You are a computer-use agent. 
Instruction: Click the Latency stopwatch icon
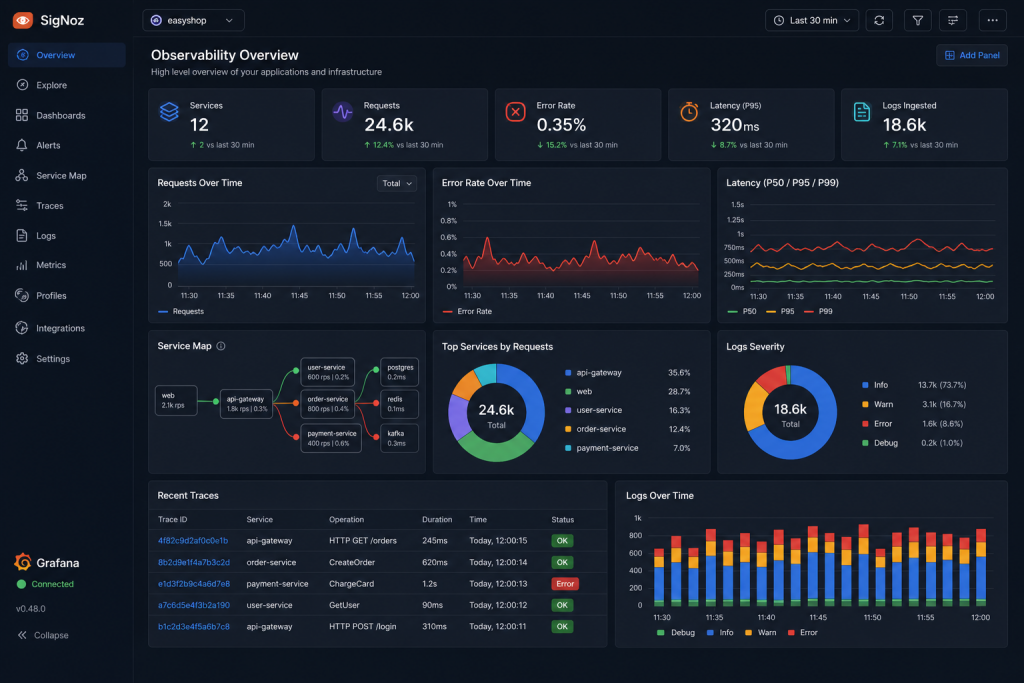pyautogui.click(x=689, y=112)
